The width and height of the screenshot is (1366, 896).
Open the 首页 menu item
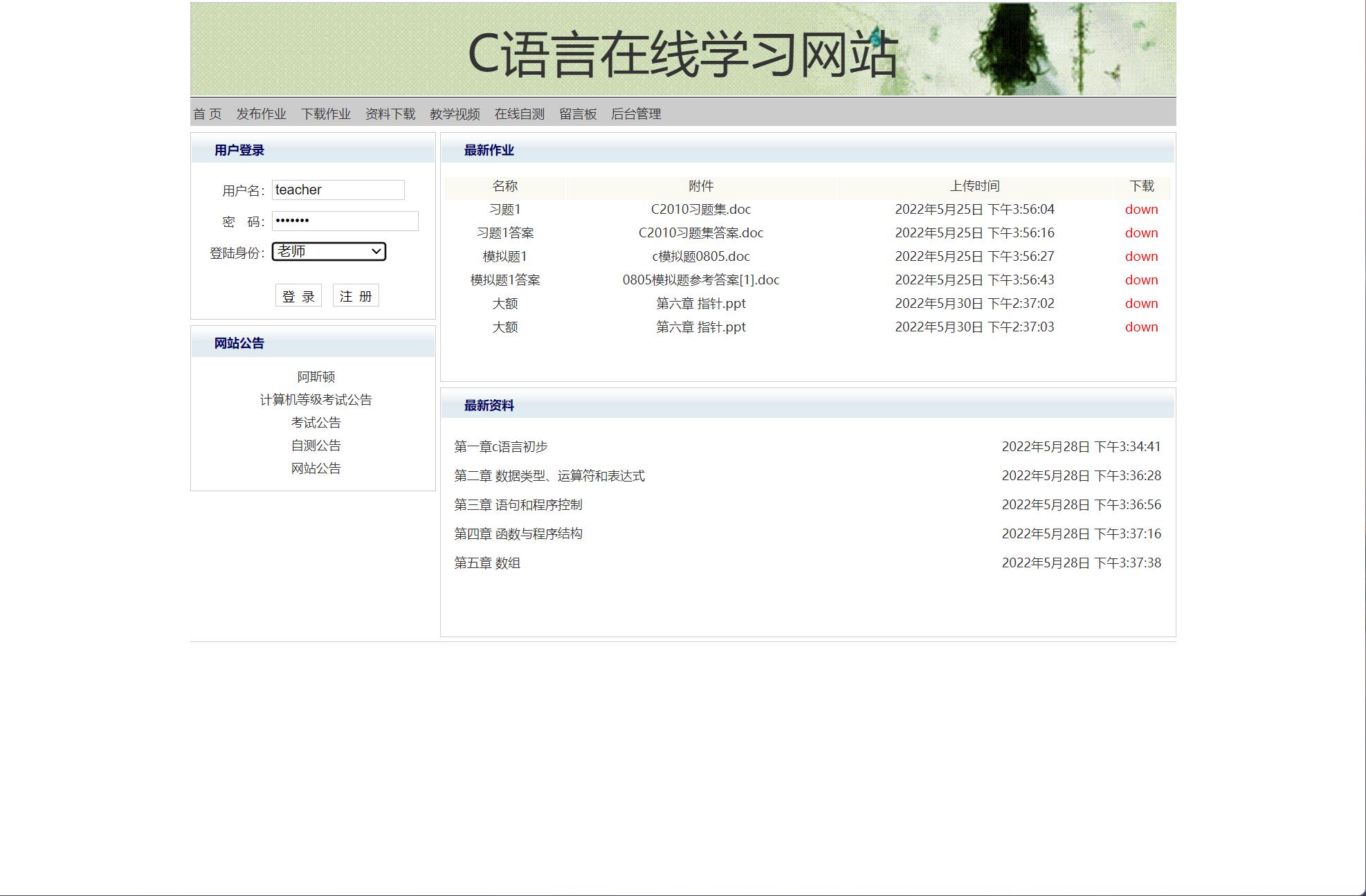pos(207,113)
